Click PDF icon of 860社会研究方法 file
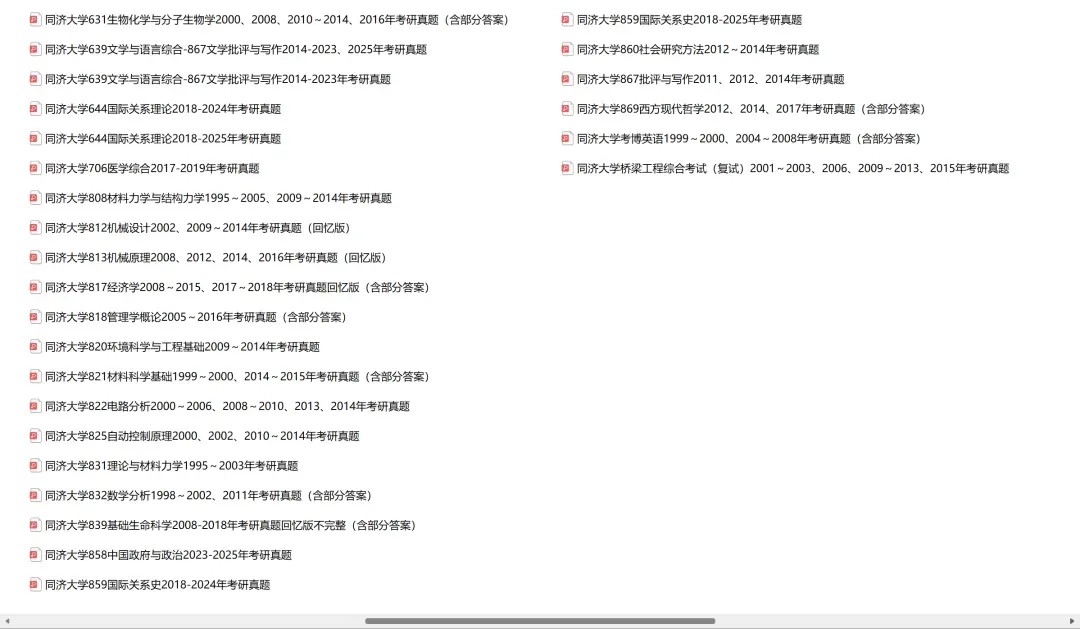This screenshot has height=629, width=1080. [x=567, y=50]
